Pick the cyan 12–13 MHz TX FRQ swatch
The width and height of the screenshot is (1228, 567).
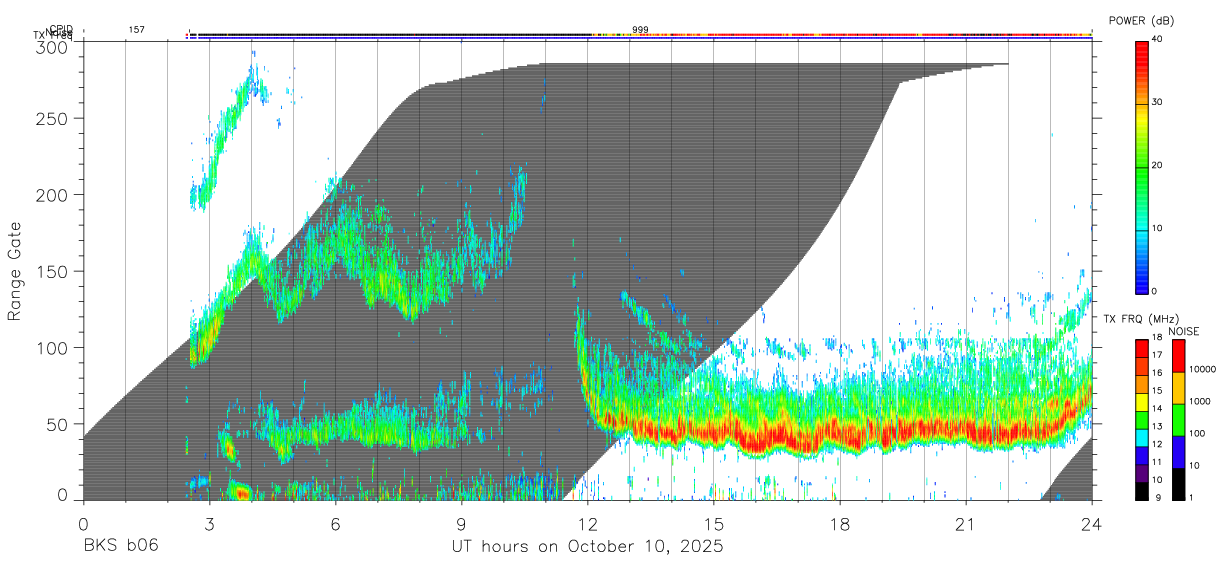tap(1141, 437)
